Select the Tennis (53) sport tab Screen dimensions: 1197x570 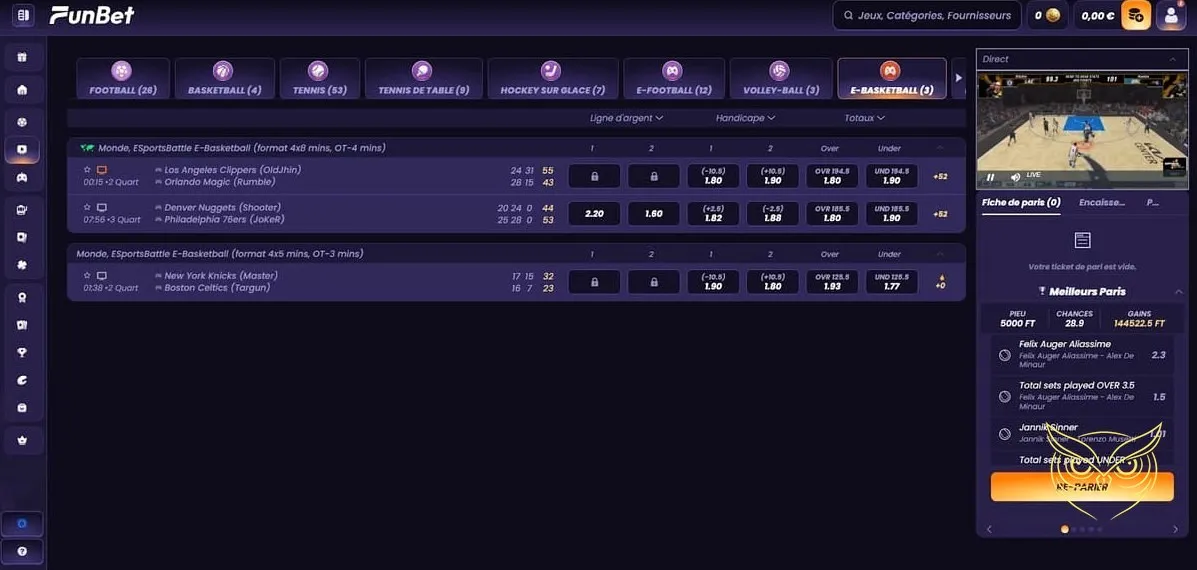point(319,79)
